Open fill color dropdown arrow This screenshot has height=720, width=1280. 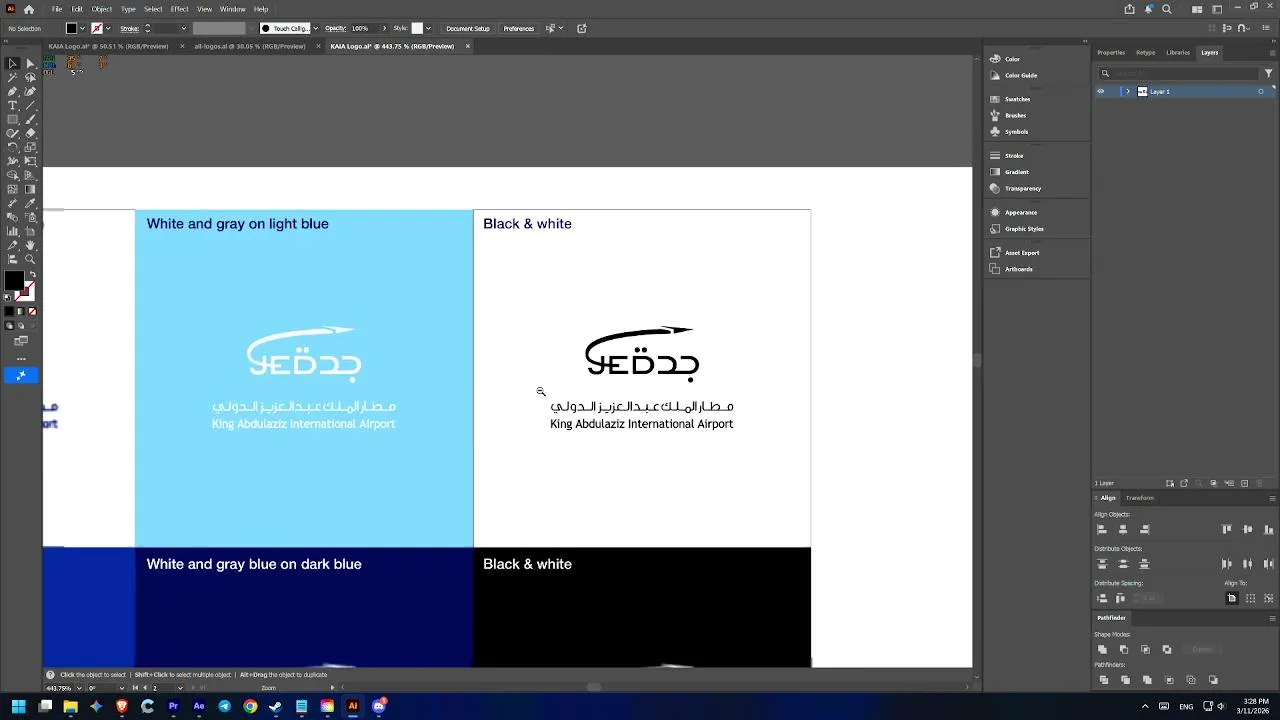point(83,28)
